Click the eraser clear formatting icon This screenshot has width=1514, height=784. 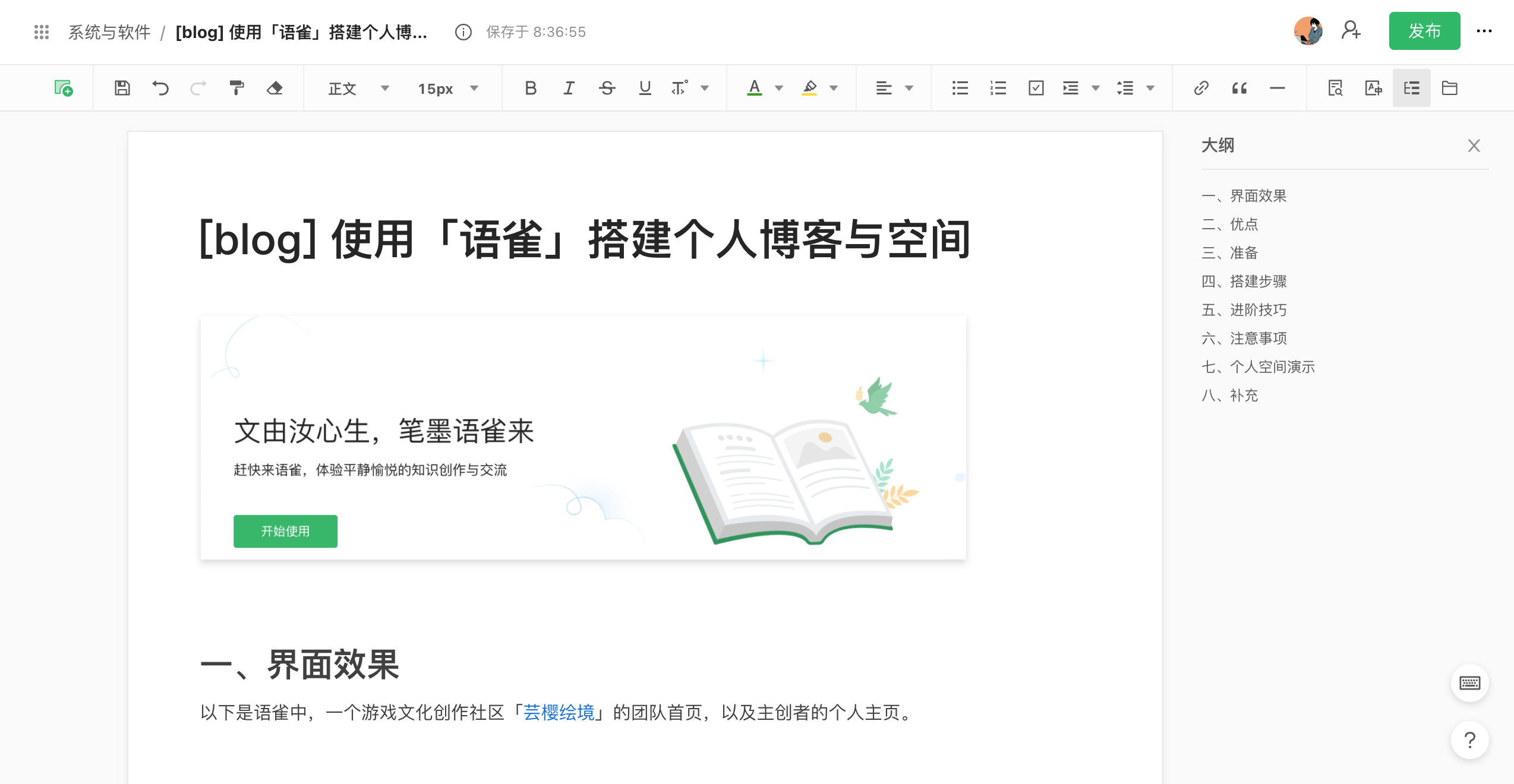(x=275, y=88)
